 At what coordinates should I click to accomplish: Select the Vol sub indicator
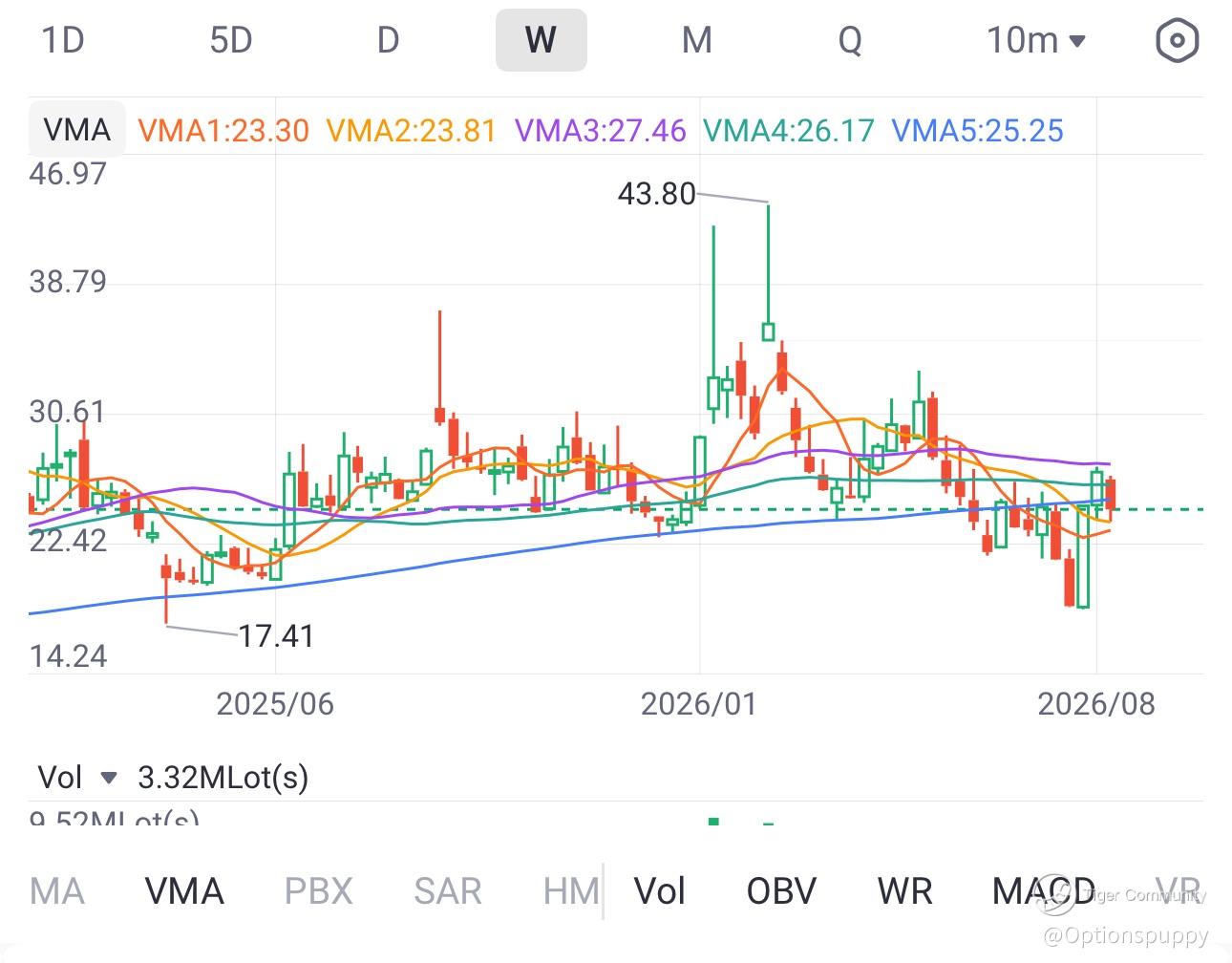coord(660,891)
